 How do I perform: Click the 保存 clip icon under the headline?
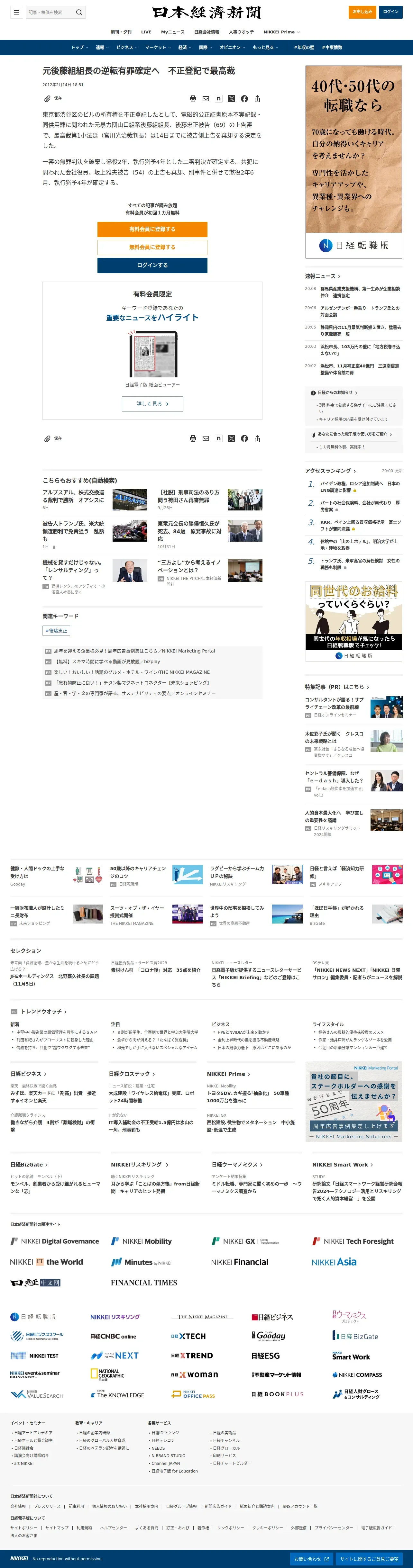click(x=47, y=99)
